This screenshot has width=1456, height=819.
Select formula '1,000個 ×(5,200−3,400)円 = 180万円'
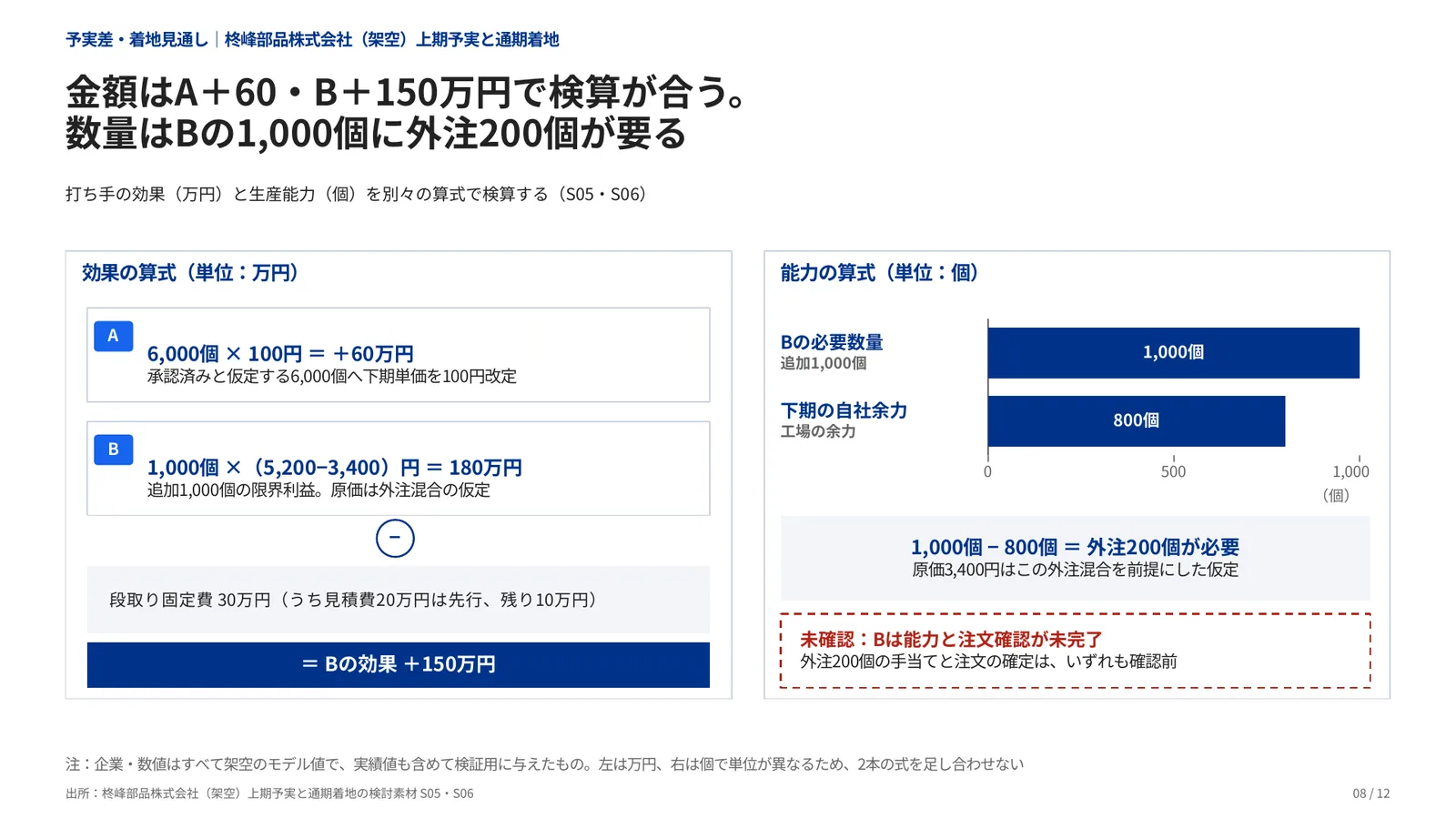tap(335, 467)
